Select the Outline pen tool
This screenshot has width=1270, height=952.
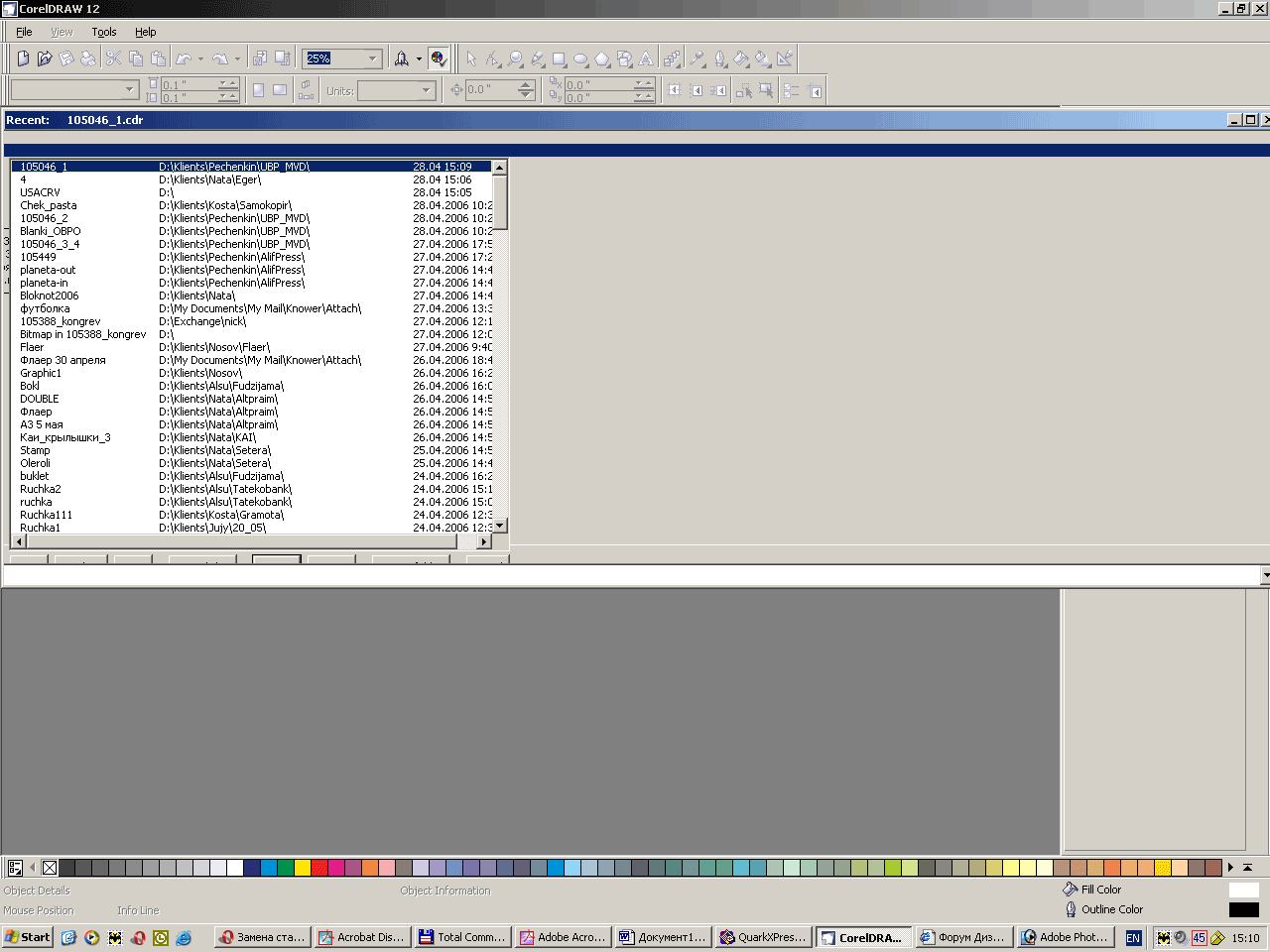tap(719, 59)
